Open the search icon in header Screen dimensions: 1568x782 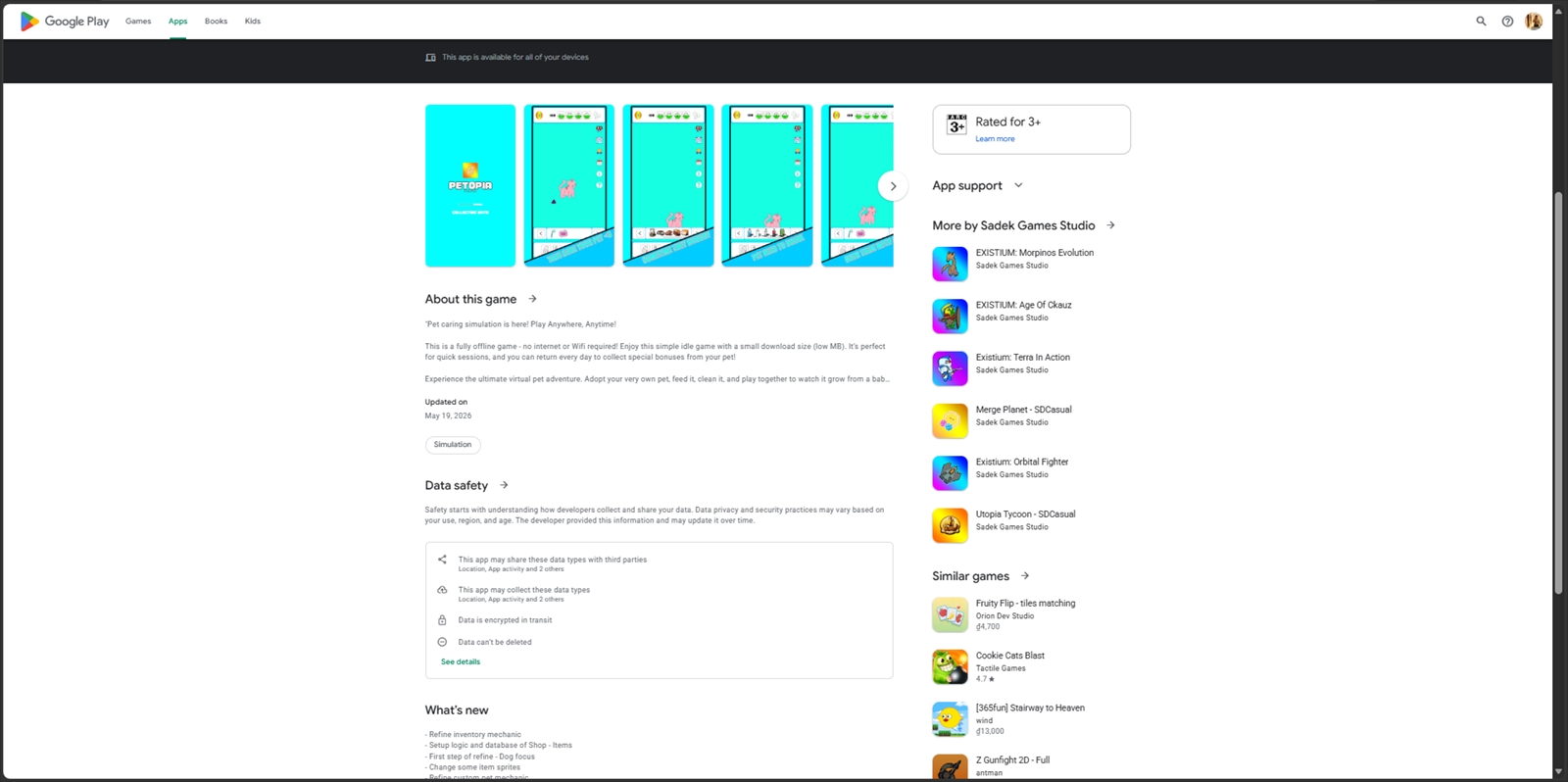point(1481,22)
